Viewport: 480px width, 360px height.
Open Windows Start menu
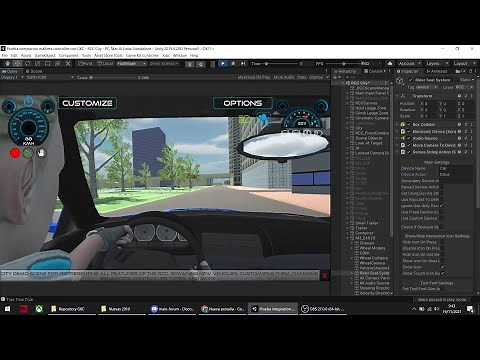click(7, 309)
